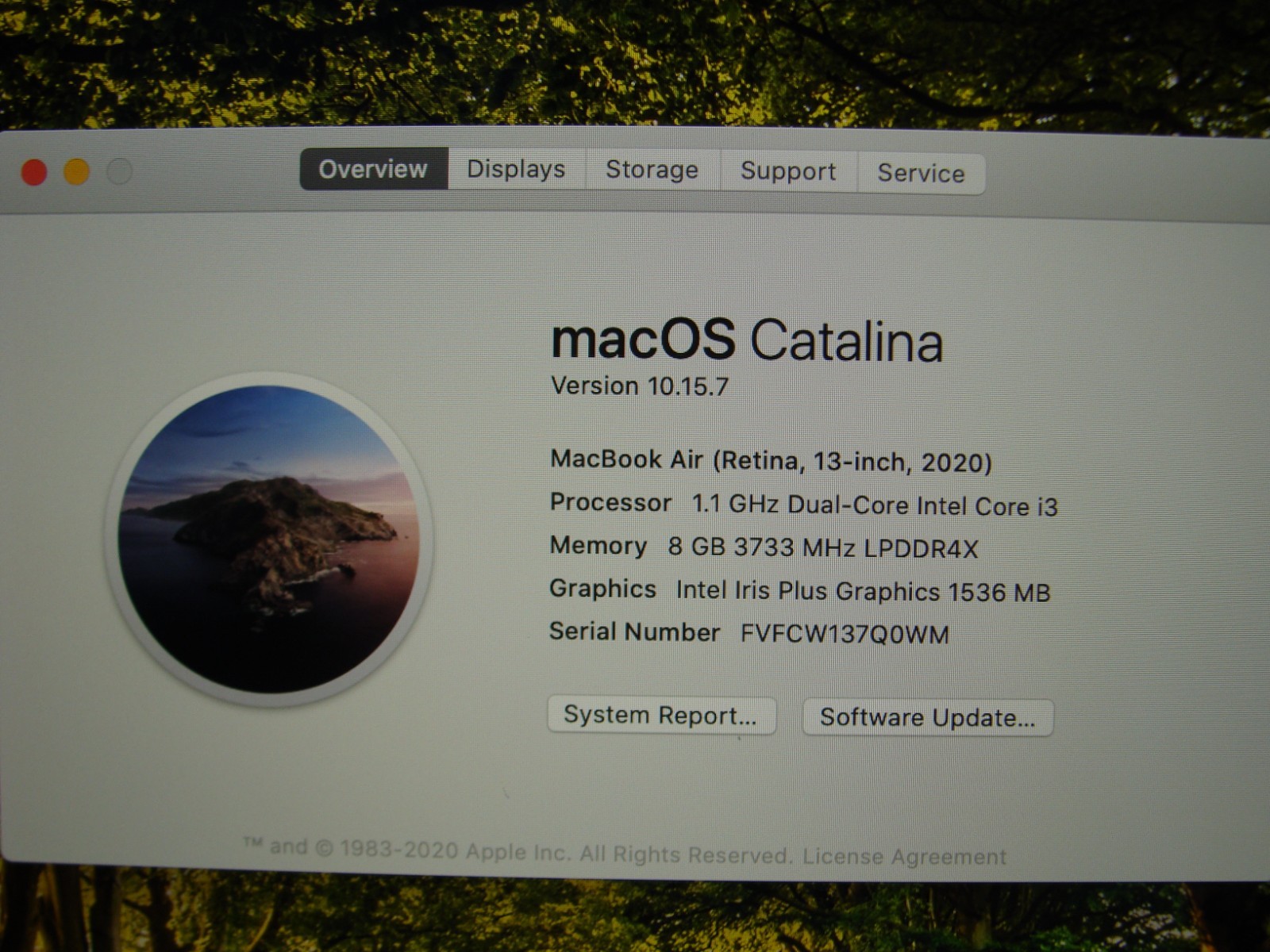Select the 8 GB 3733 MHz LPDDR4X value
This screenshot has width=1270, height=952.
[x=823, y=548]
